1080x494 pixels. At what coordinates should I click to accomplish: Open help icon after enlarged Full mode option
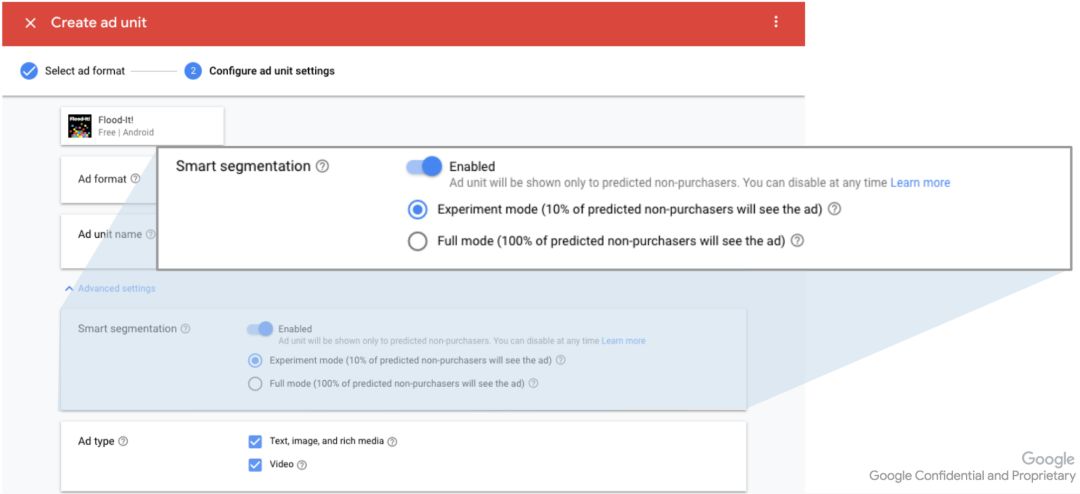797,241
